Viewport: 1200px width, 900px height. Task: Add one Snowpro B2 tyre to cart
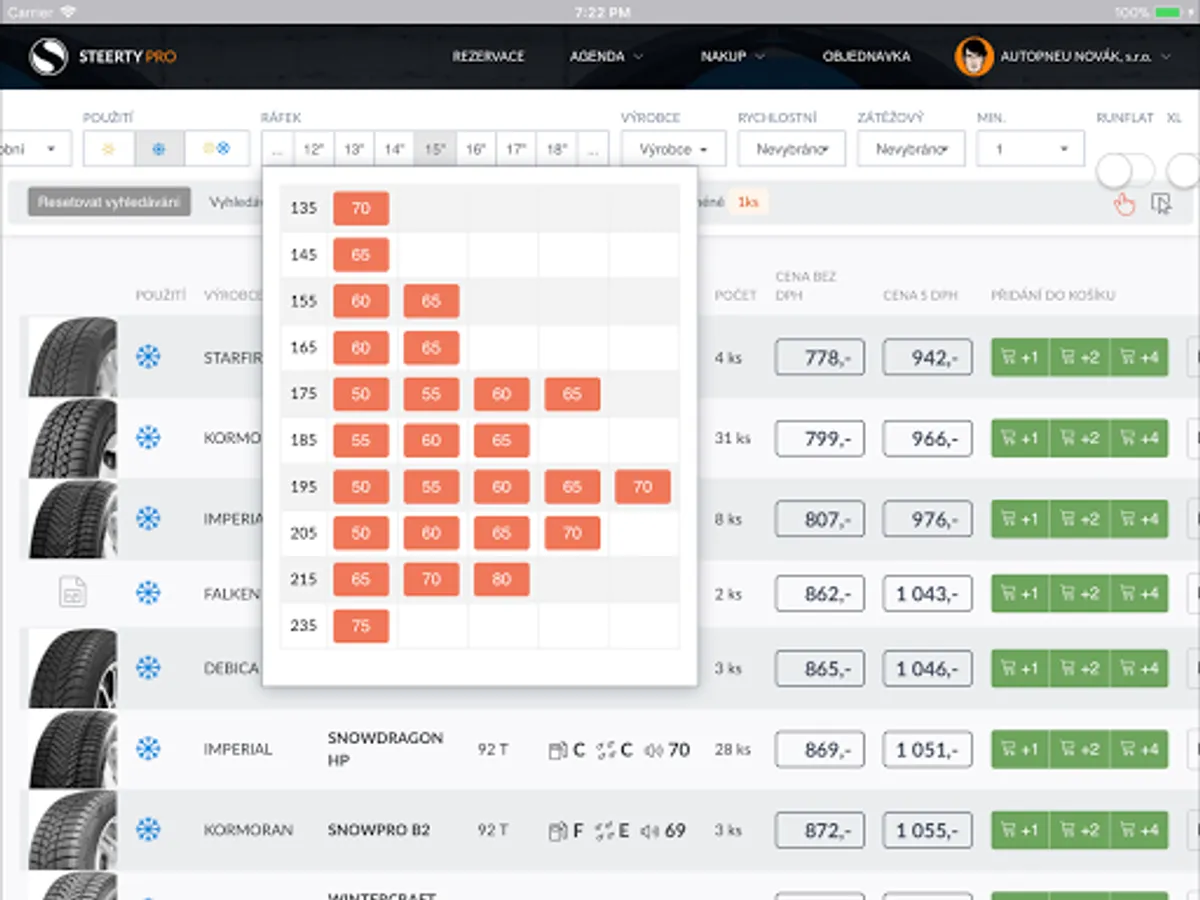point(1020,830)
